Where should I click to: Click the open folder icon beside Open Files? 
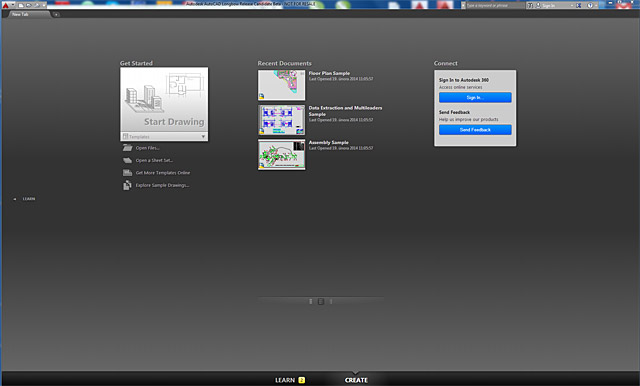[x=127, y=148]
